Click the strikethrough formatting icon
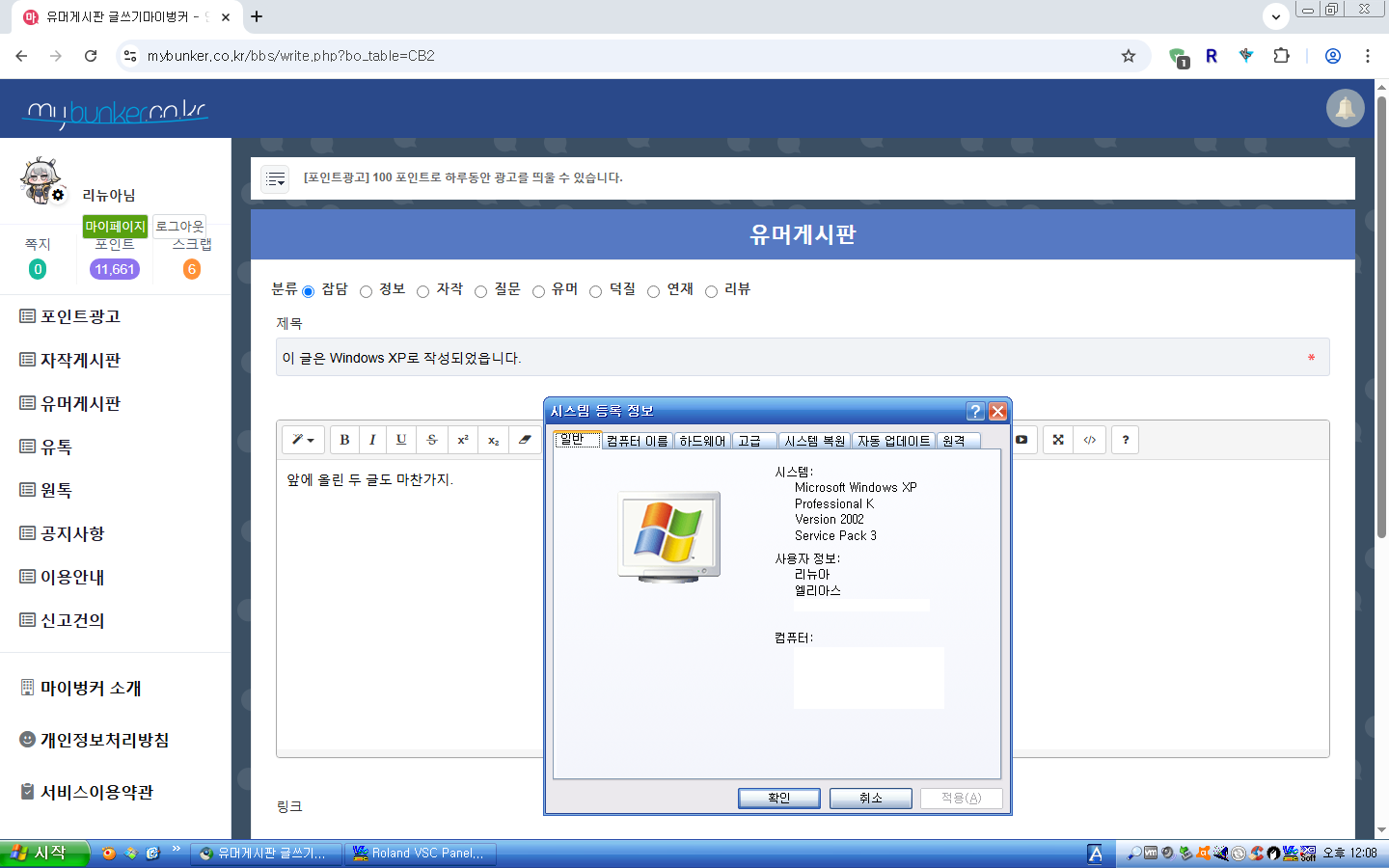The width and height of the screenshot is (1389, 868). tap(432, 440)
